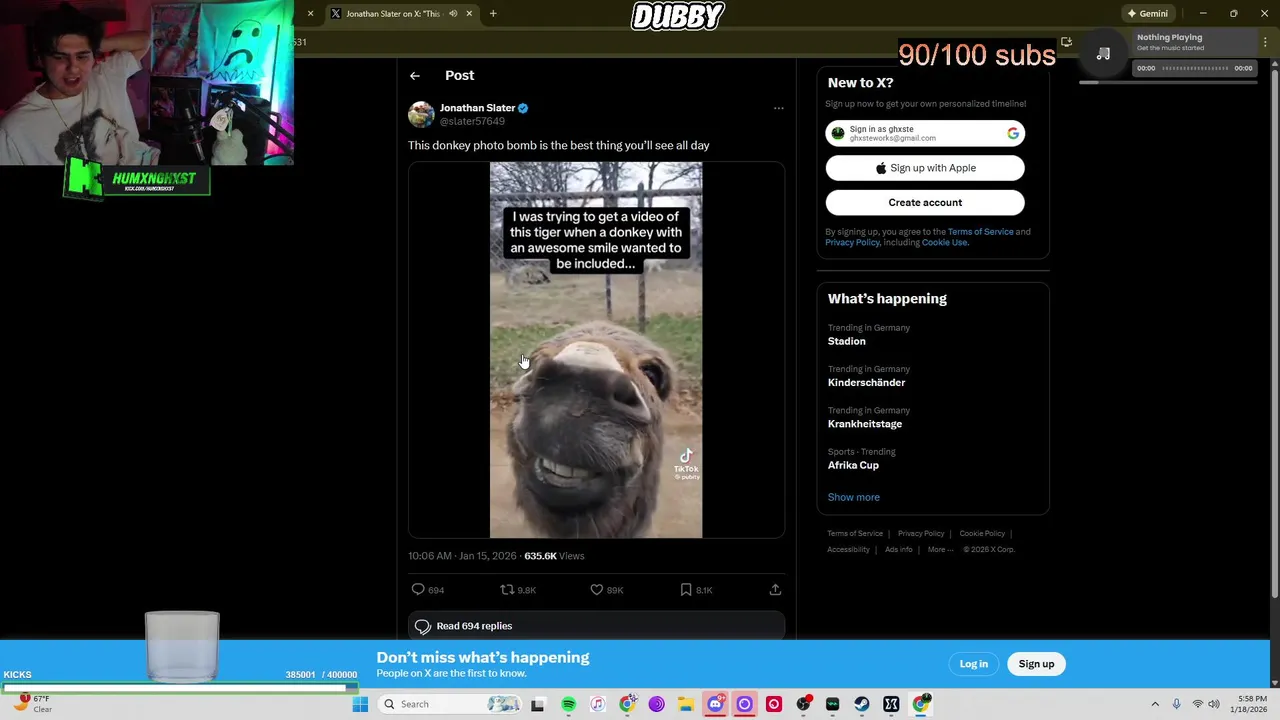Open Read 694 replies
This screenshot has height=720, width=1280.
[596, 626]
